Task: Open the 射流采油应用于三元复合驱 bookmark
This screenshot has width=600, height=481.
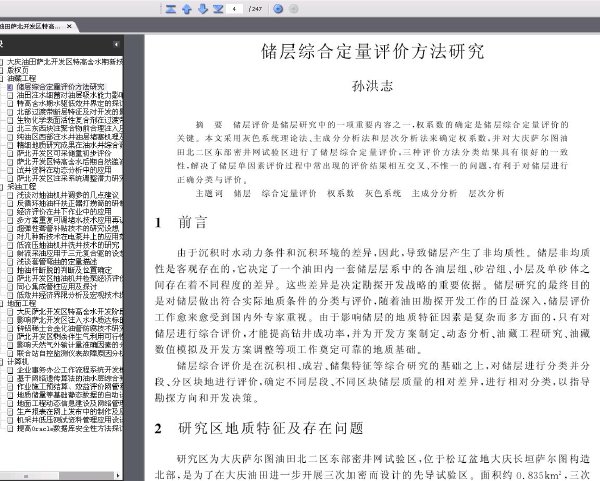Action: click(x=70, y=254)
